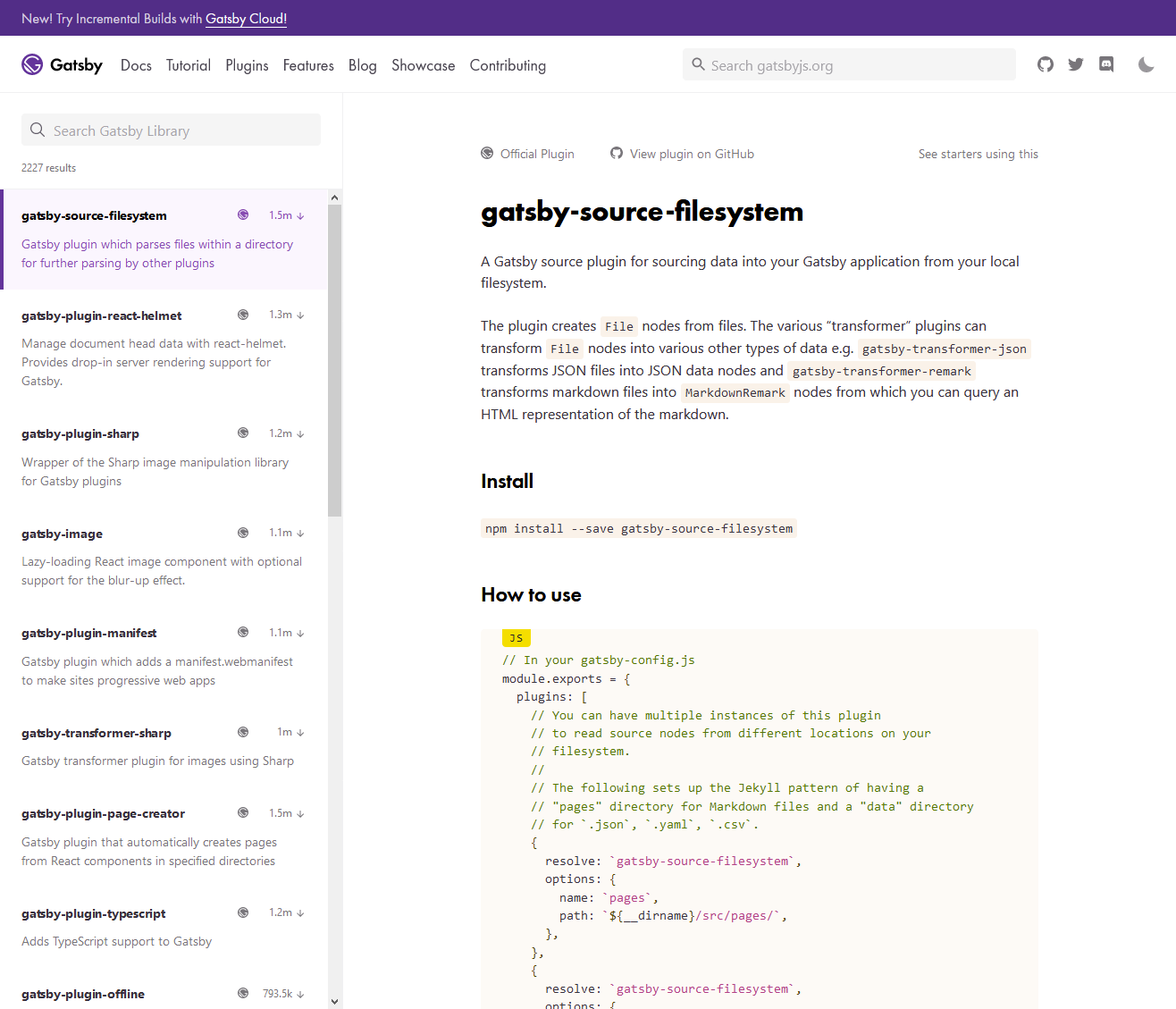1176x1009 pixels.
Task: Click the sidebar scrollbar down arrow
Action: tap(335, 1002)
